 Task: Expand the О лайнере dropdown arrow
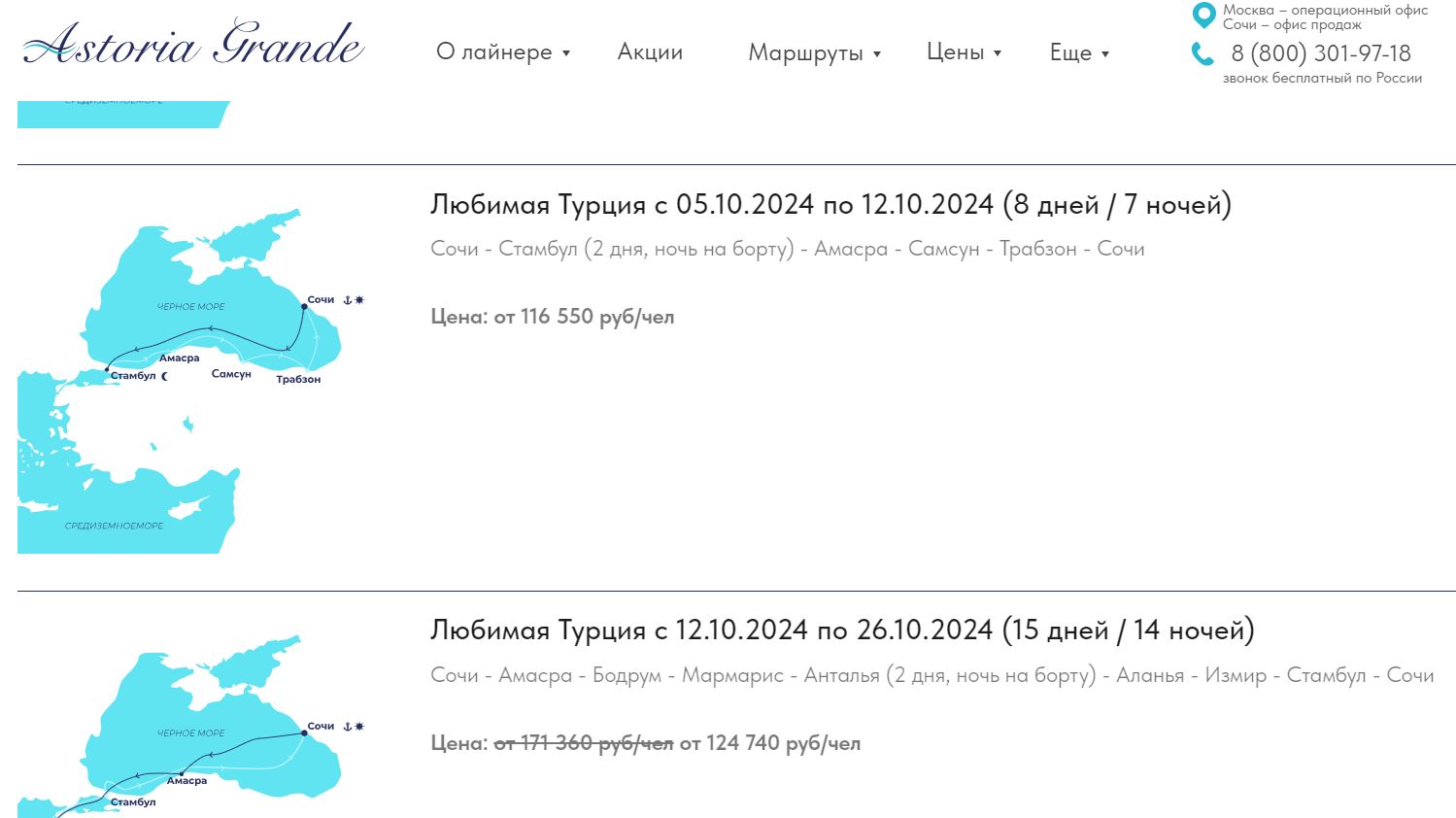click(x=566, y=53)
